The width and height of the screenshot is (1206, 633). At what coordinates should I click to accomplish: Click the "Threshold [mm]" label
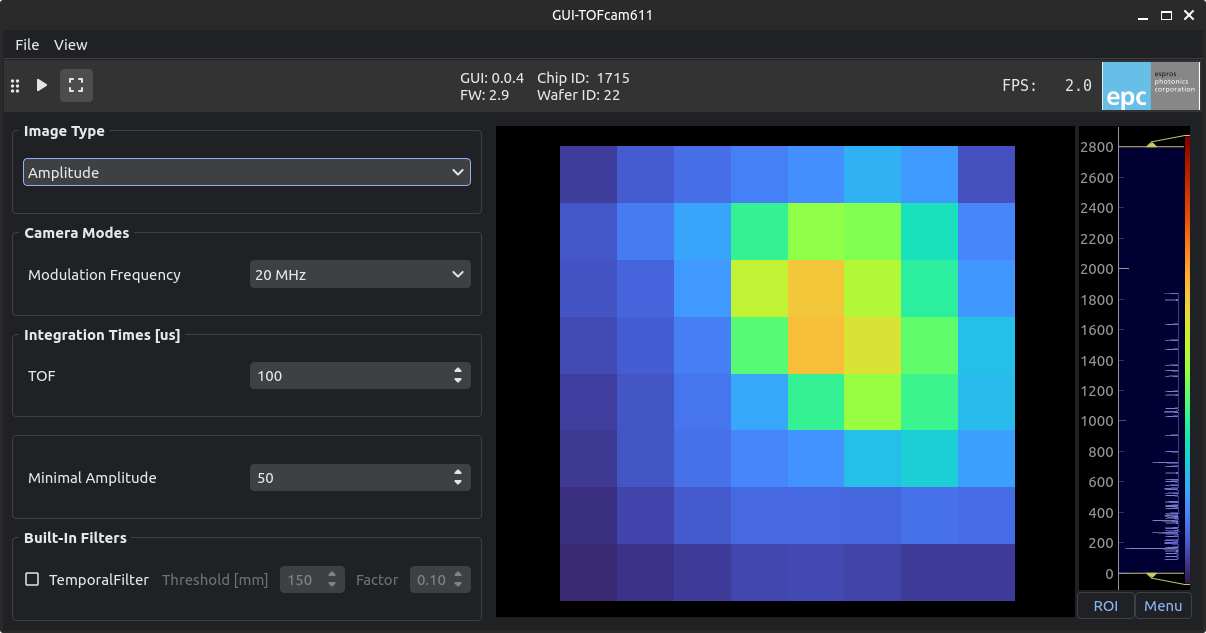pyautogui.click(x=215, y=580)
